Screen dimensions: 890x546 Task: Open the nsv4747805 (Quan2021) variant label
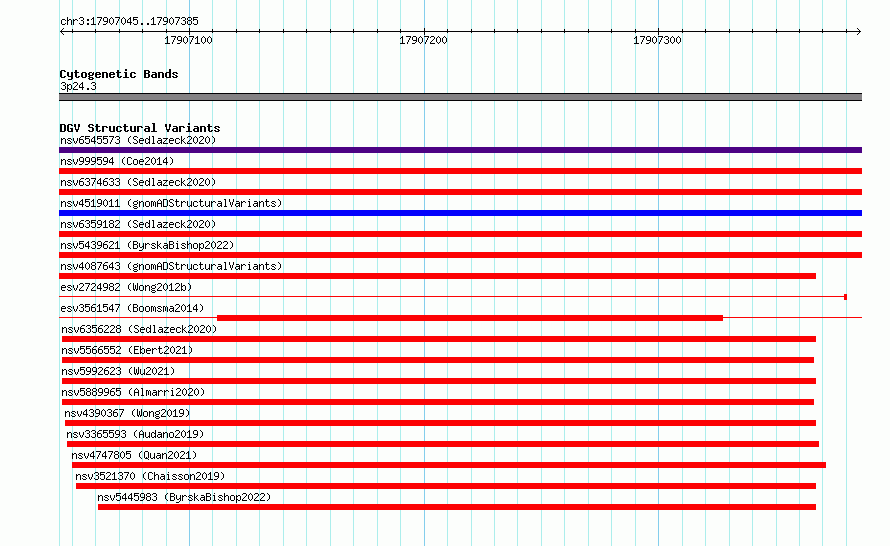134,455
